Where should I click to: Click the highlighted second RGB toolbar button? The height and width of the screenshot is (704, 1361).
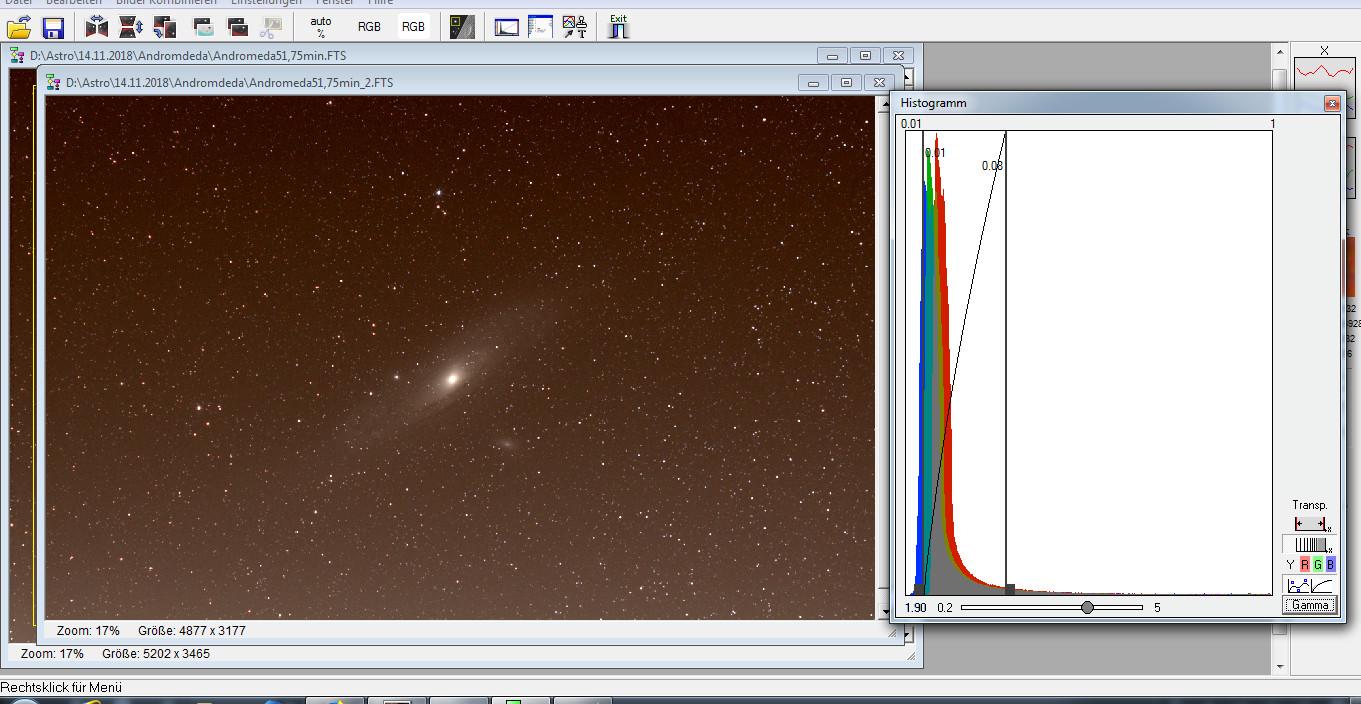click(413, 27)
